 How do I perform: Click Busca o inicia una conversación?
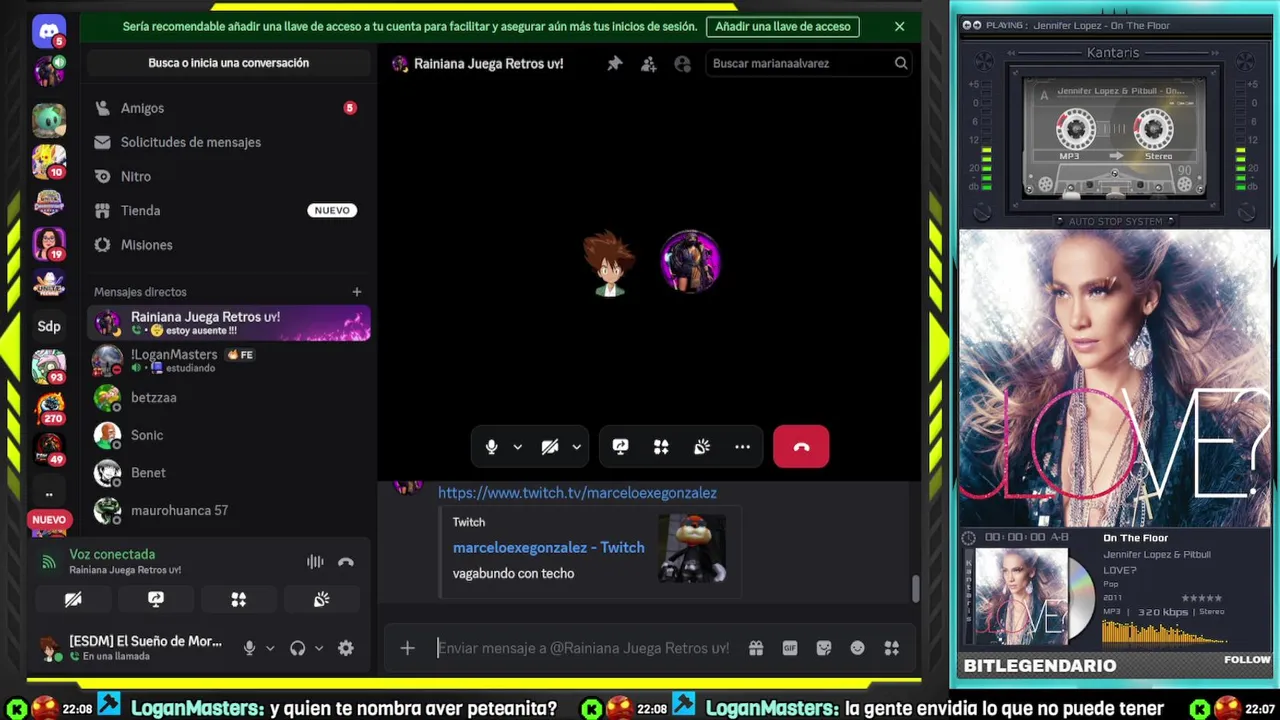tap(228, 63)
